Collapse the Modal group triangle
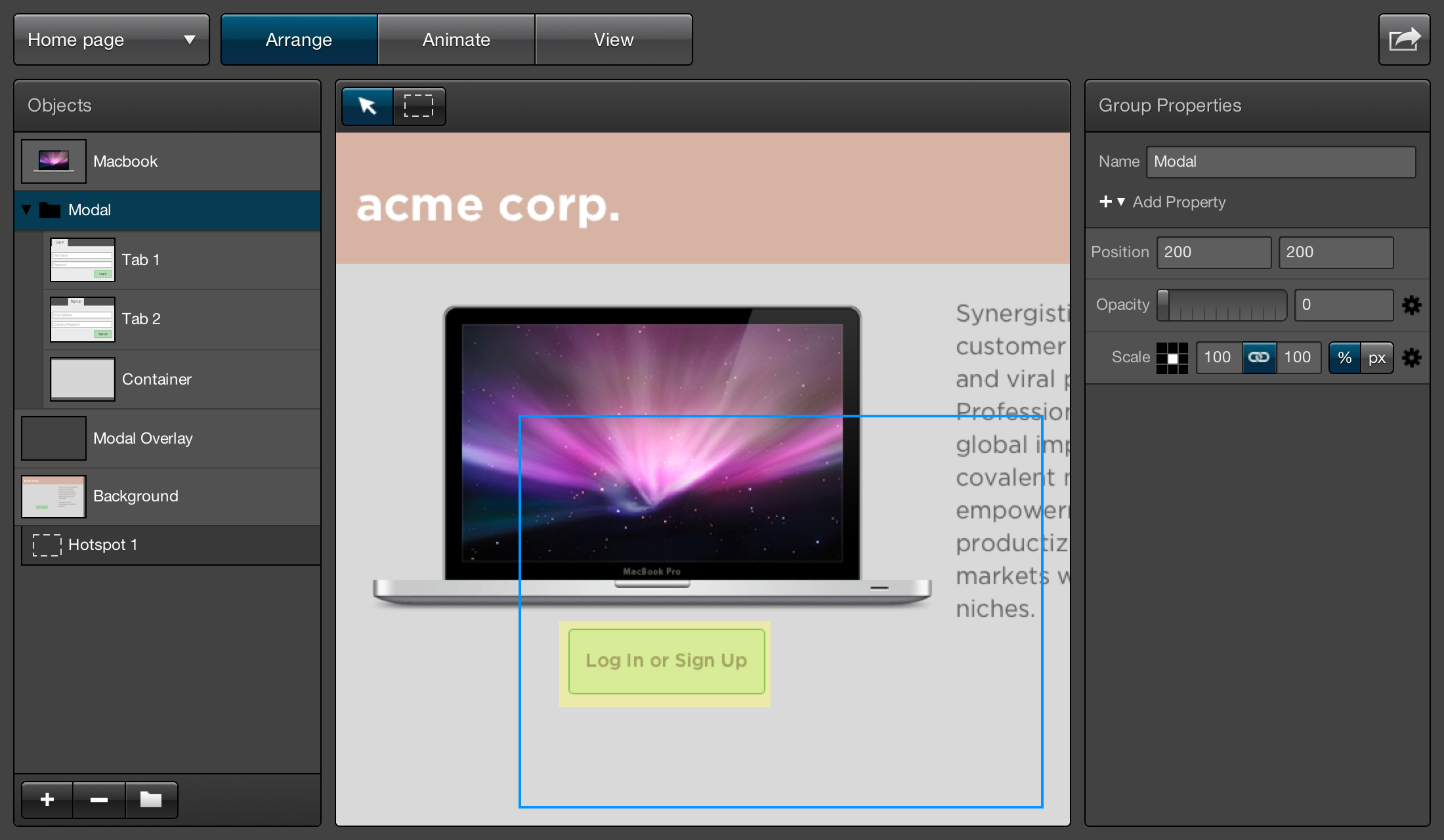 click(x=26, y=210)
